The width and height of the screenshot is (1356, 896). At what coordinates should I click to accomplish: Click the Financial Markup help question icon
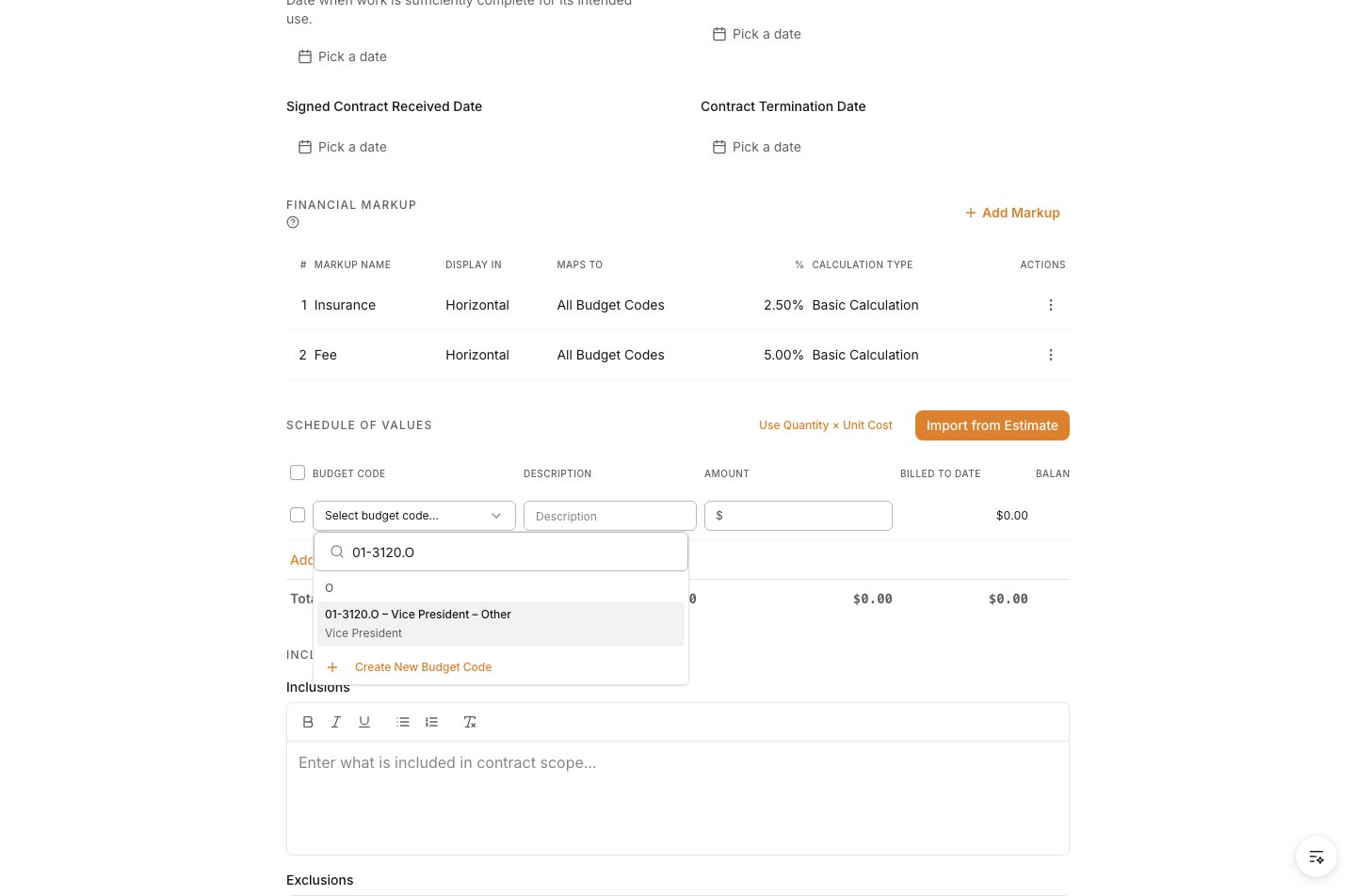pyautogui.click(x=293, y=223)
